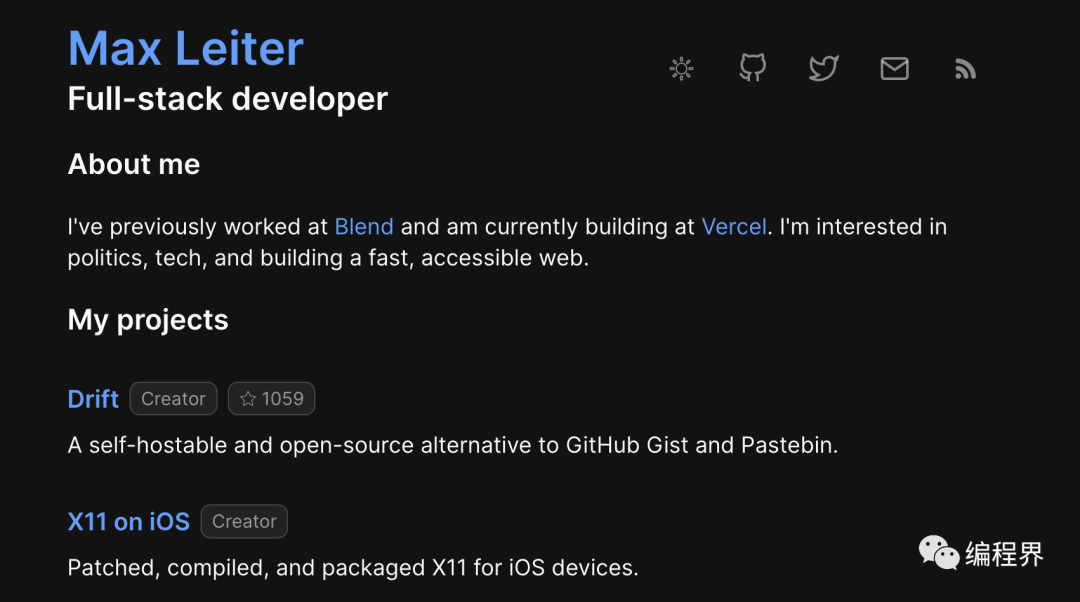
Task: Click the Creator badge beside Drift
Action: click(x=173, y=399)
